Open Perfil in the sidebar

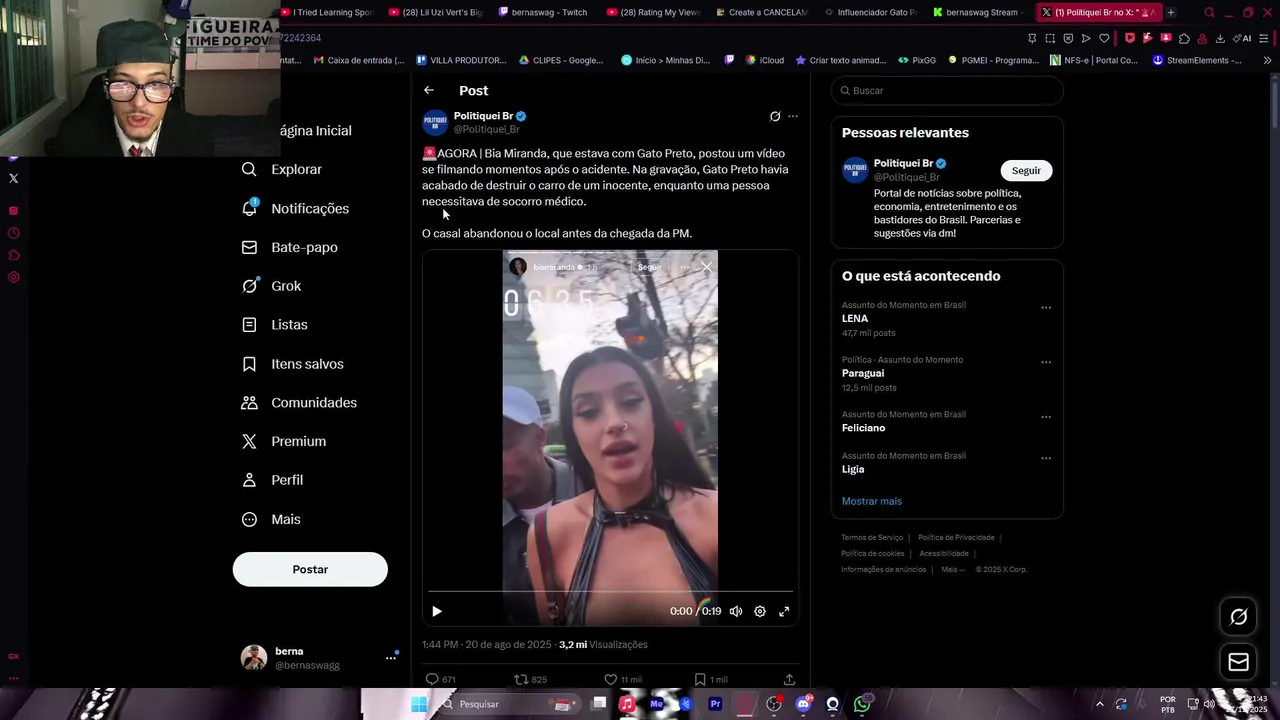[272, 480]
